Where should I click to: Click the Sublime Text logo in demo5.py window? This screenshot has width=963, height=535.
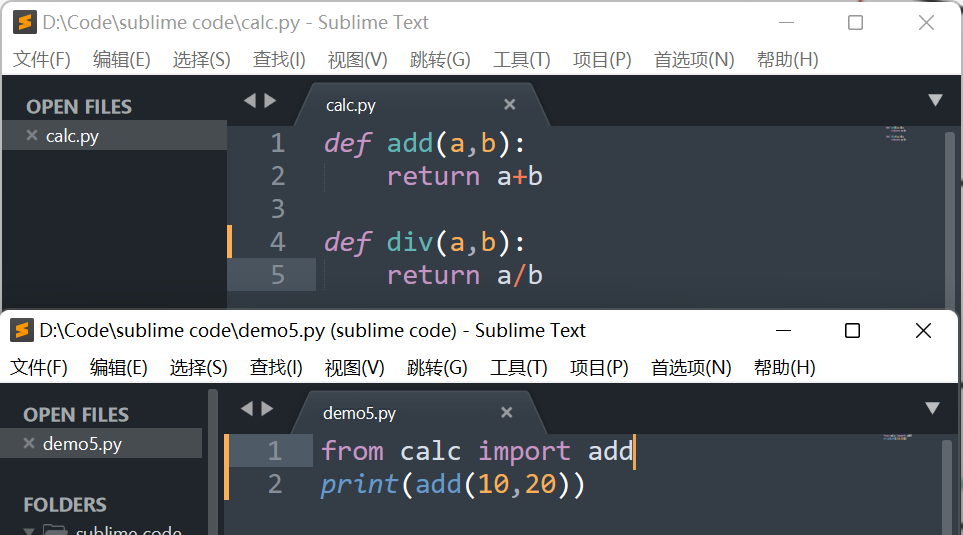coord(21,330)
